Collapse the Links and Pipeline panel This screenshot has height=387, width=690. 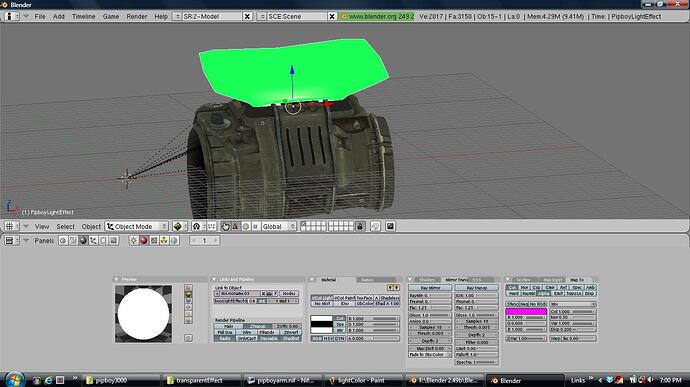214,280
